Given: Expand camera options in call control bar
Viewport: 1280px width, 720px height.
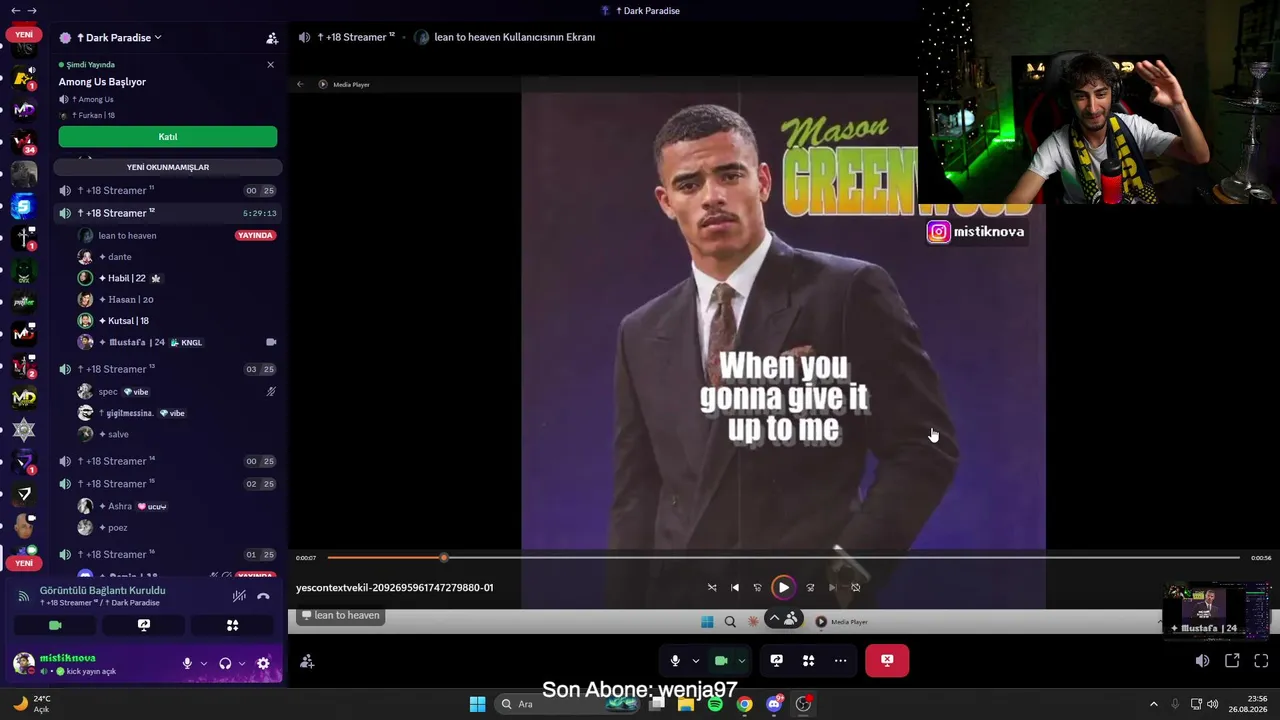Looking at the screenshot, I should pyautogui.click(x=741, y=661).
